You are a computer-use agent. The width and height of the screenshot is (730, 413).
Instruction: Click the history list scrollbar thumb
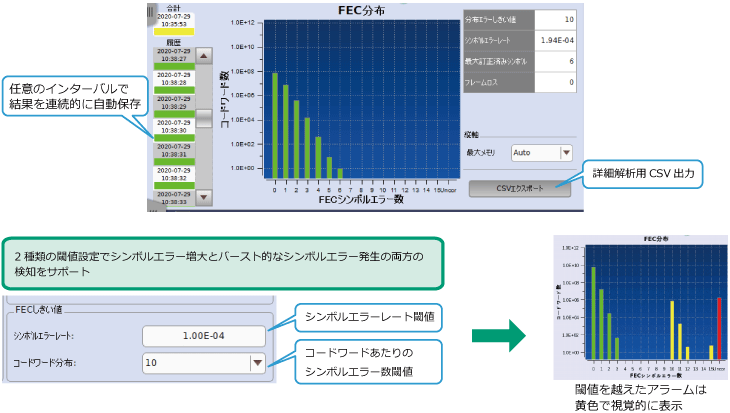203,118
